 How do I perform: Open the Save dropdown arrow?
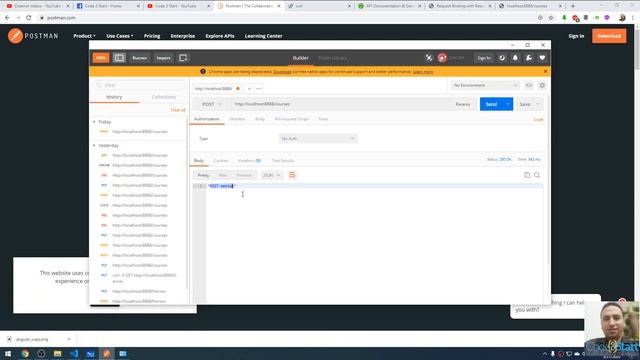point(538,104)
